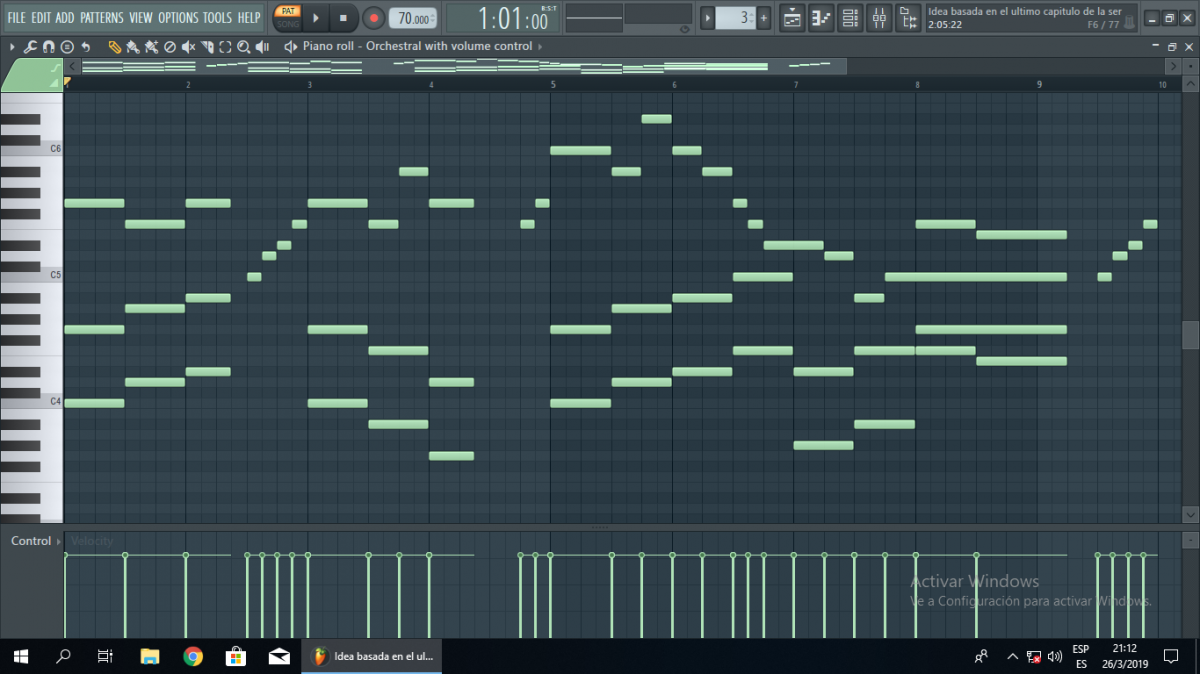Toggle the monitor eye icon under the CPU panel
Screen dimensions: 1200x674
click(x=684, y=29)
